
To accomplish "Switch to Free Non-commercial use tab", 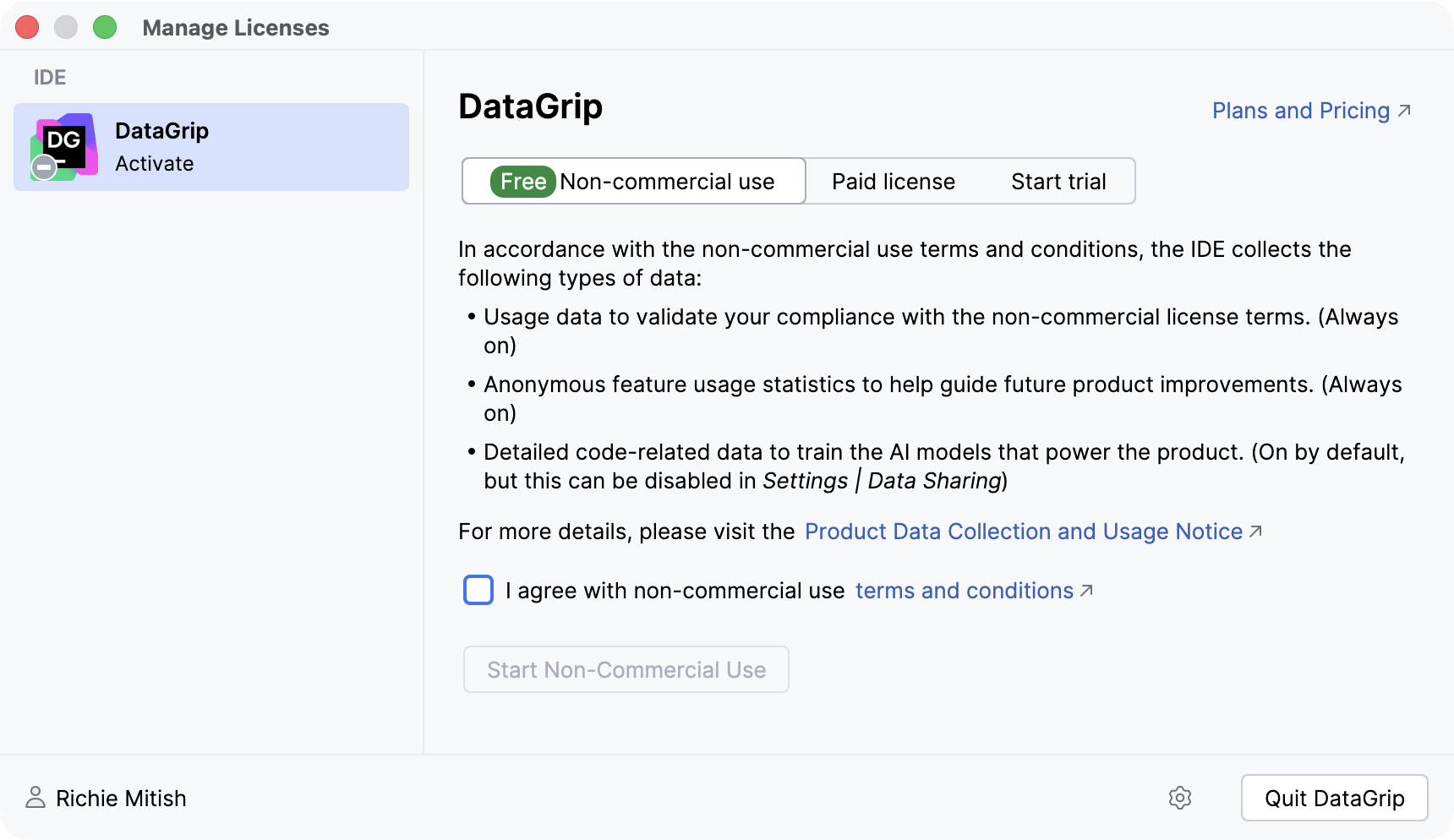I will click(x=634, y=181).
